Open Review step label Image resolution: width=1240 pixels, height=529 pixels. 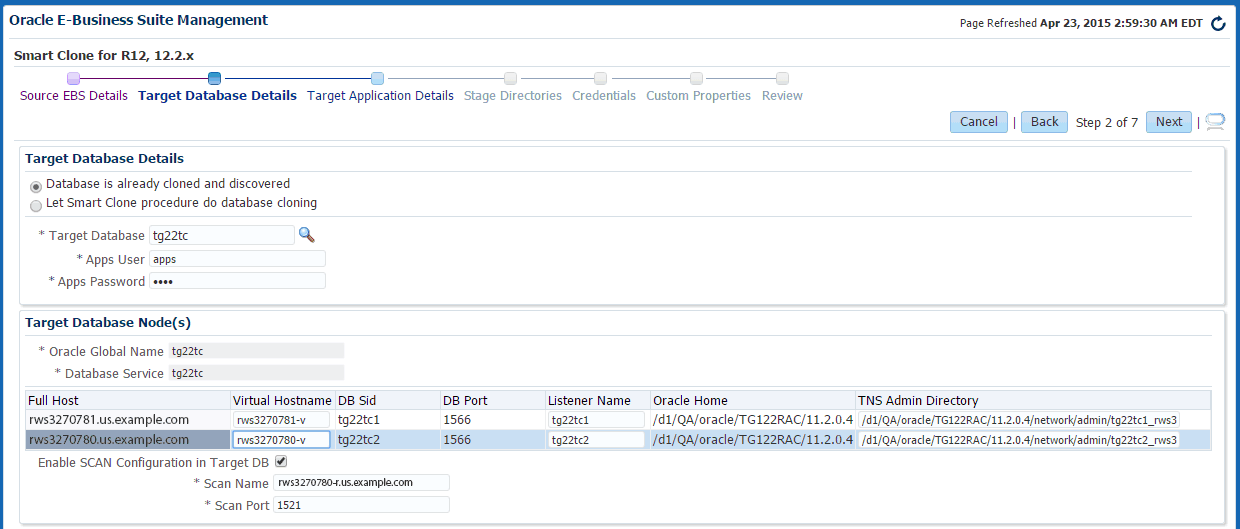coord(782,96)
